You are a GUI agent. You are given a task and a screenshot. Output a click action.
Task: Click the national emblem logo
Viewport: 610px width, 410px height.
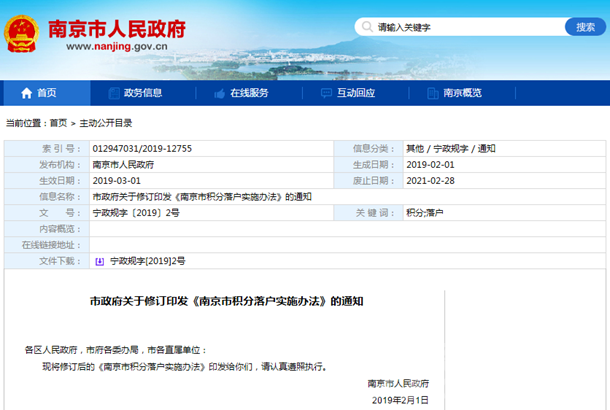click(x=21, y=34)
